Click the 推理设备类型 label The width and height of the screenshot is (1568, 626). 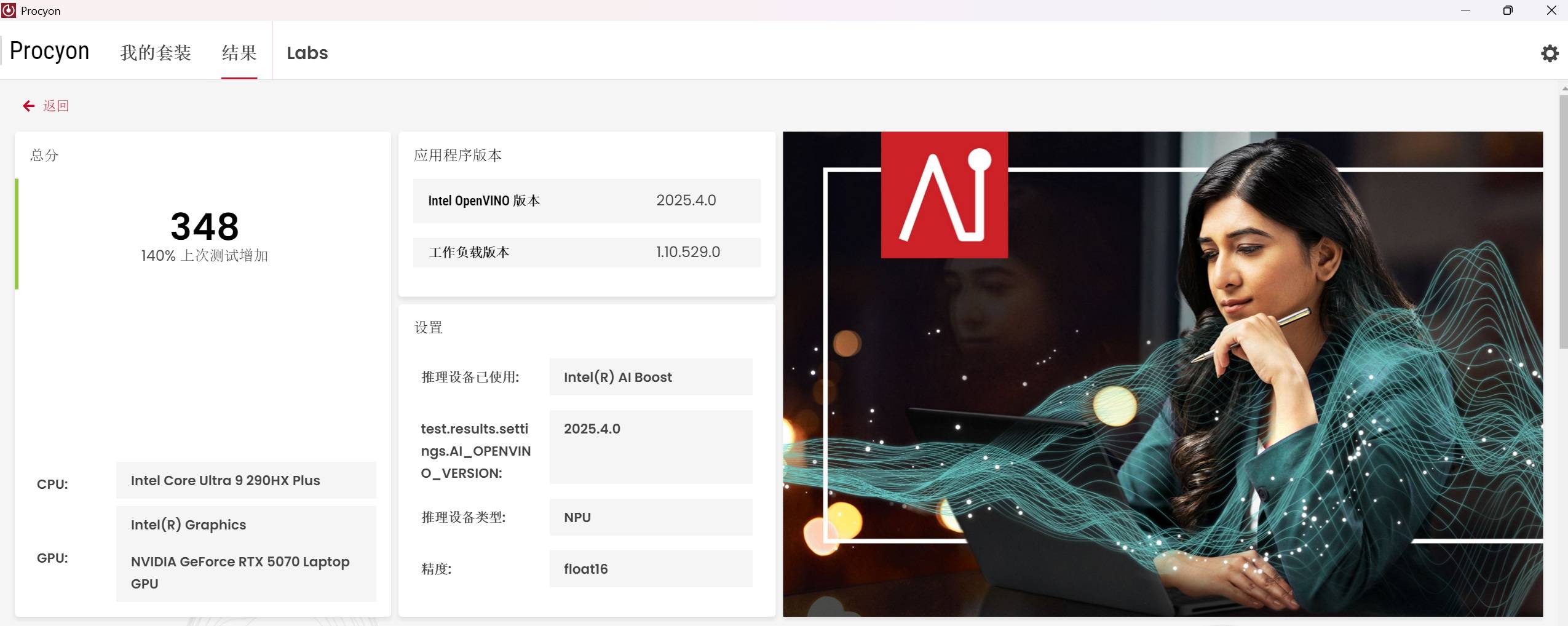(464, 517)
